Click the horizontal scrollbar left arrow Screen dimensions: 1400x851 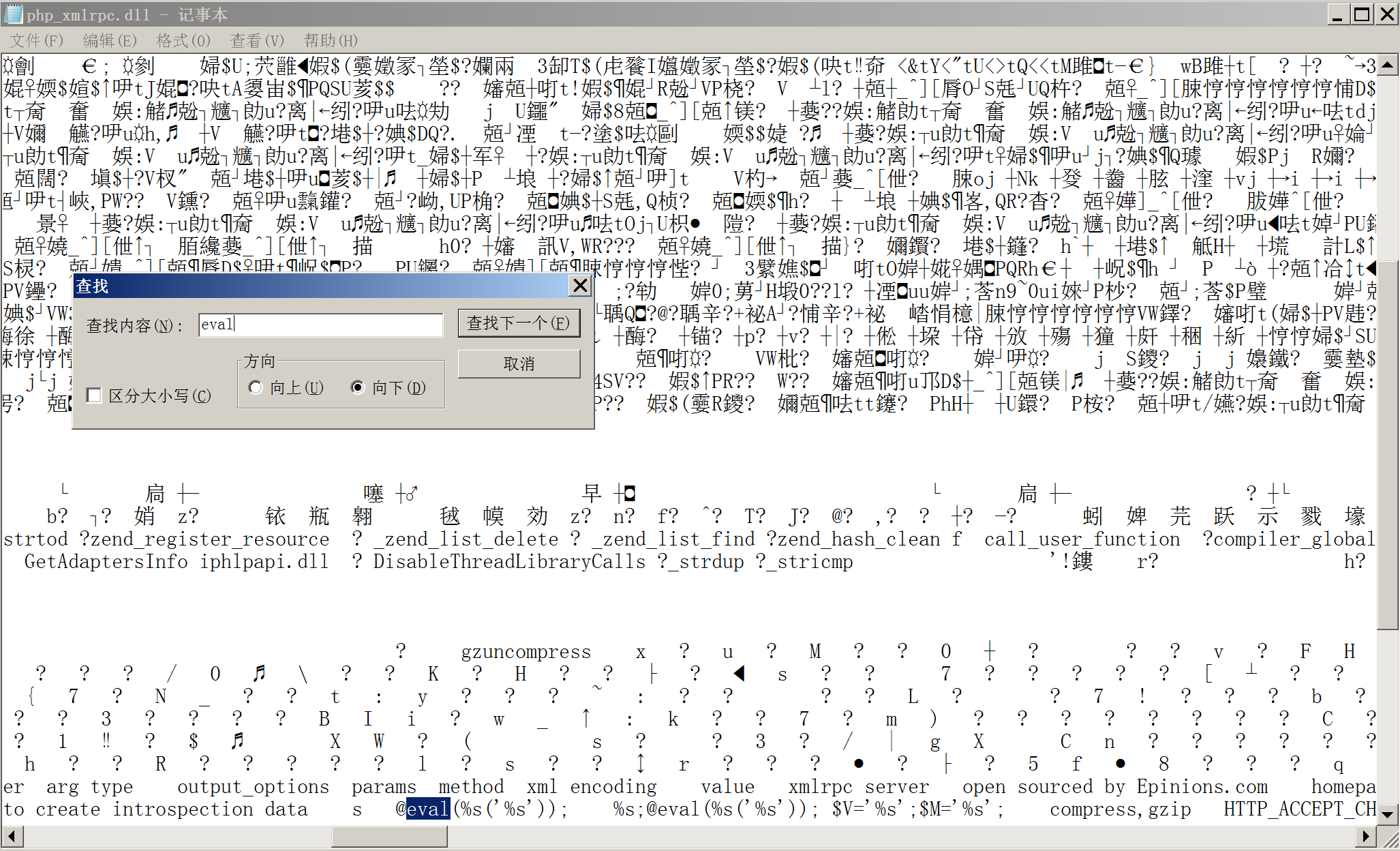[12, 837]
